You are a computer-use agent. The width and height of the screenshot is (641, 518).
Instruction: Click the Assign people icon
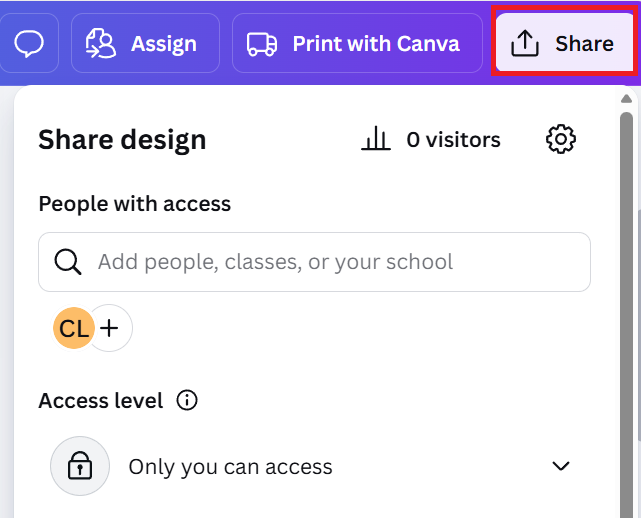tap(101, 43)
